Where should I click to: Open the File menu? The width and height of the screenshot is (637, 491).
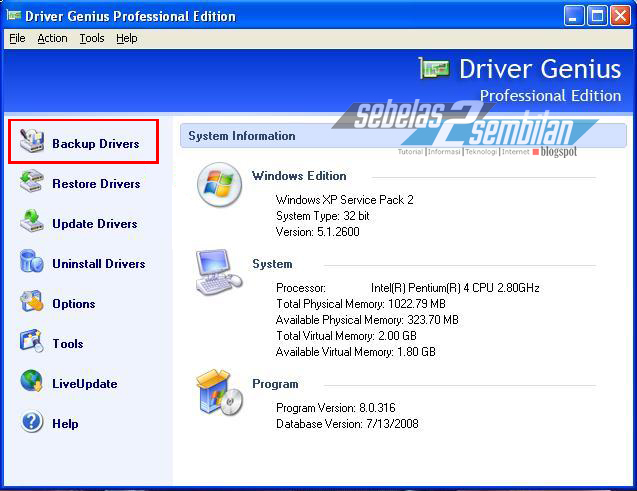pos(17,38)
